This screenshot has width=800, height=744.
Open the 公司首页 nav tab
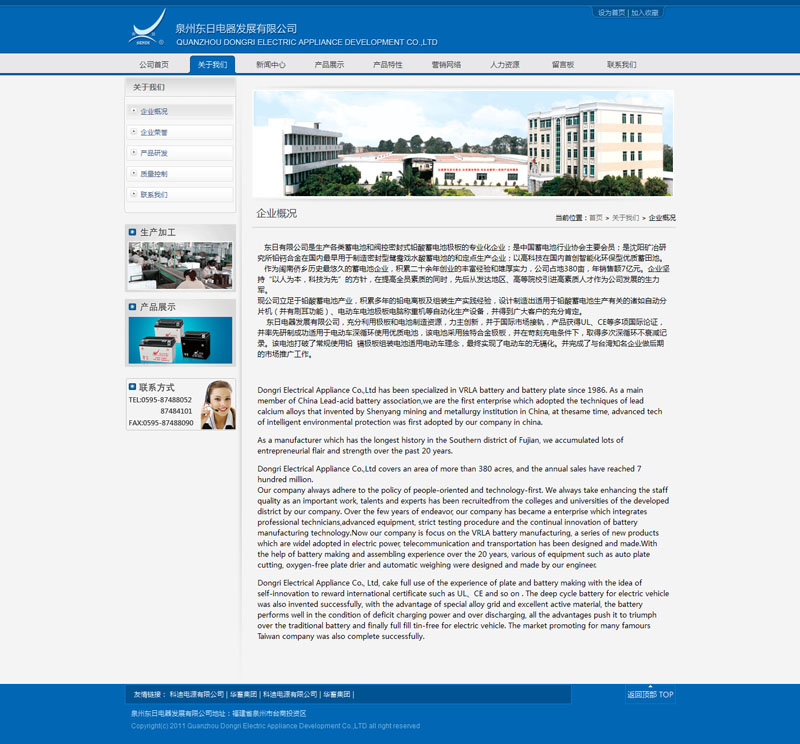pyautogui.click(x=154, y=65)
